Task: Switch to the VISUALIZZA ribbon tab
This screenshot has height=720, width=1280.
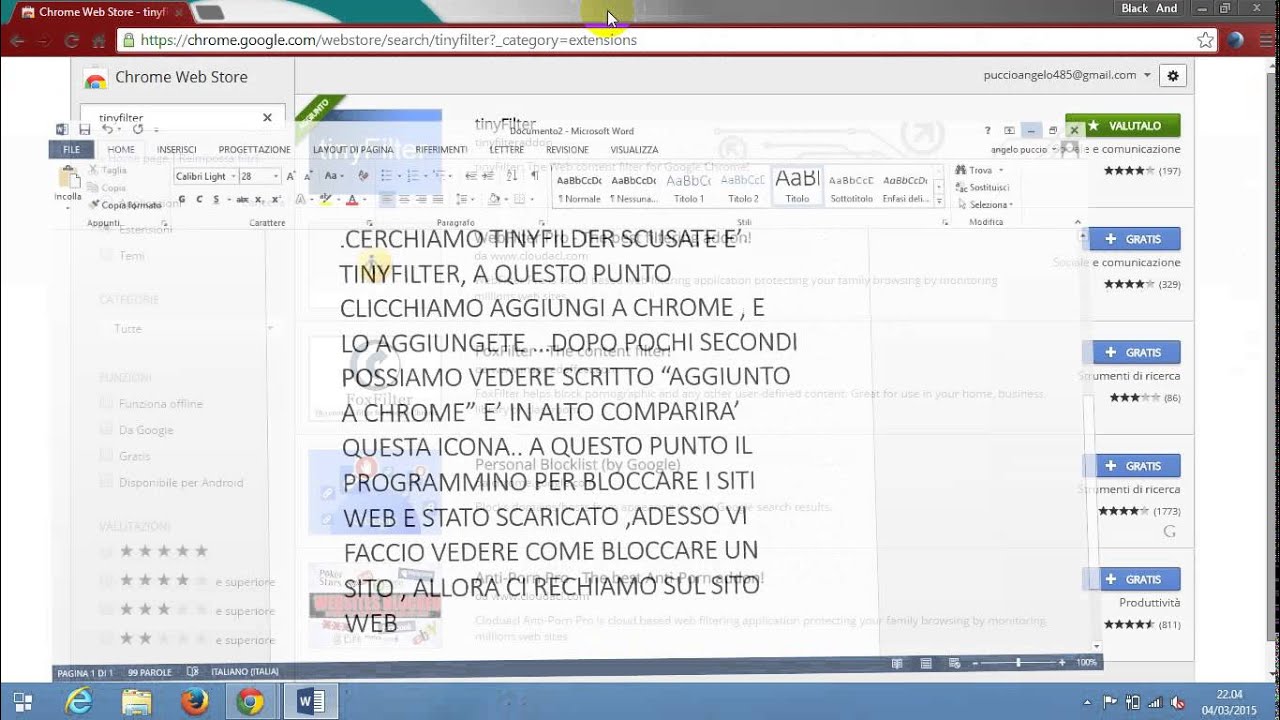Action: (x=635, y=149)
